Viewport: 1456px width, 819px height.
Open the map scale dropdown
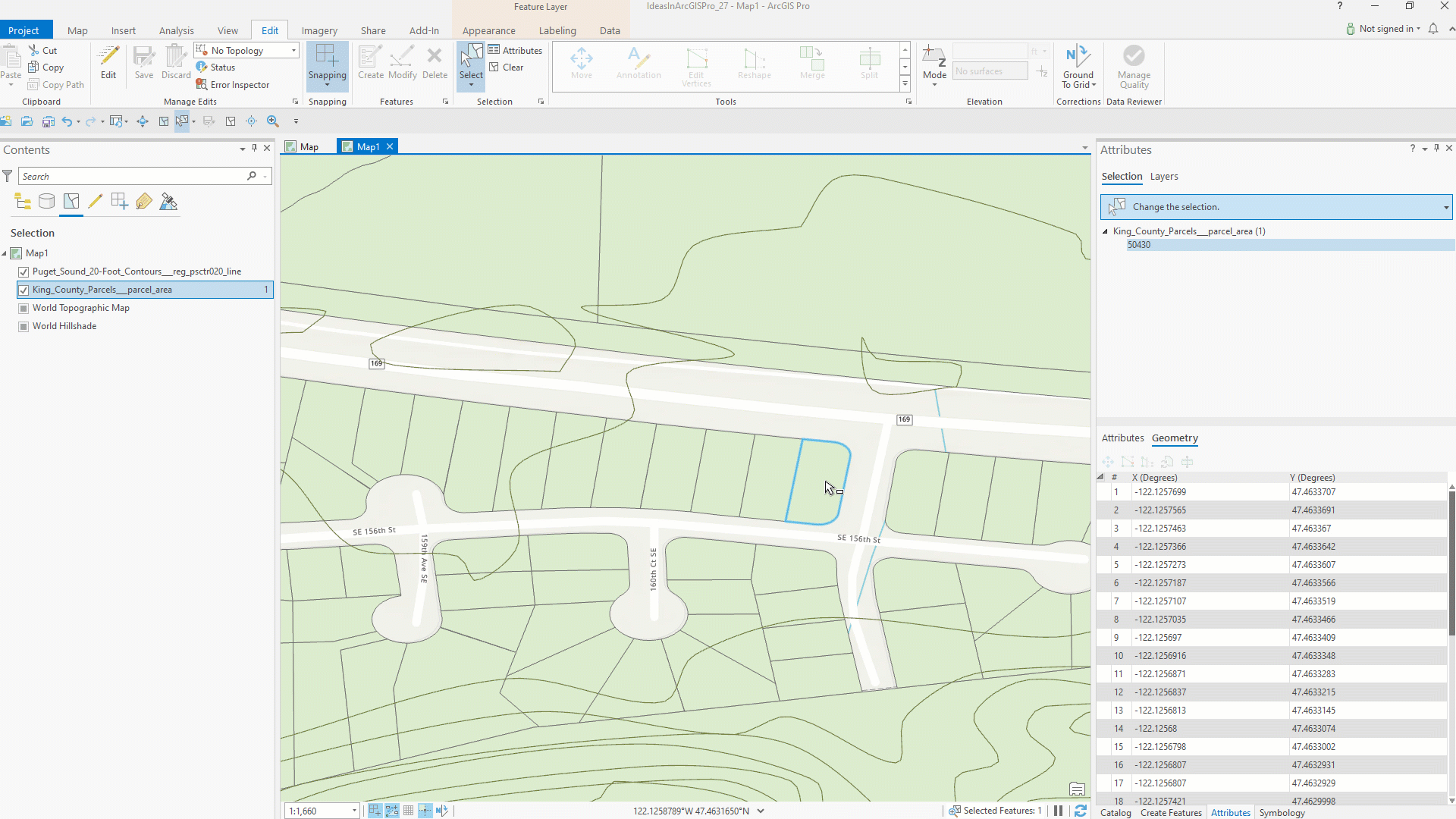point(353,811)
